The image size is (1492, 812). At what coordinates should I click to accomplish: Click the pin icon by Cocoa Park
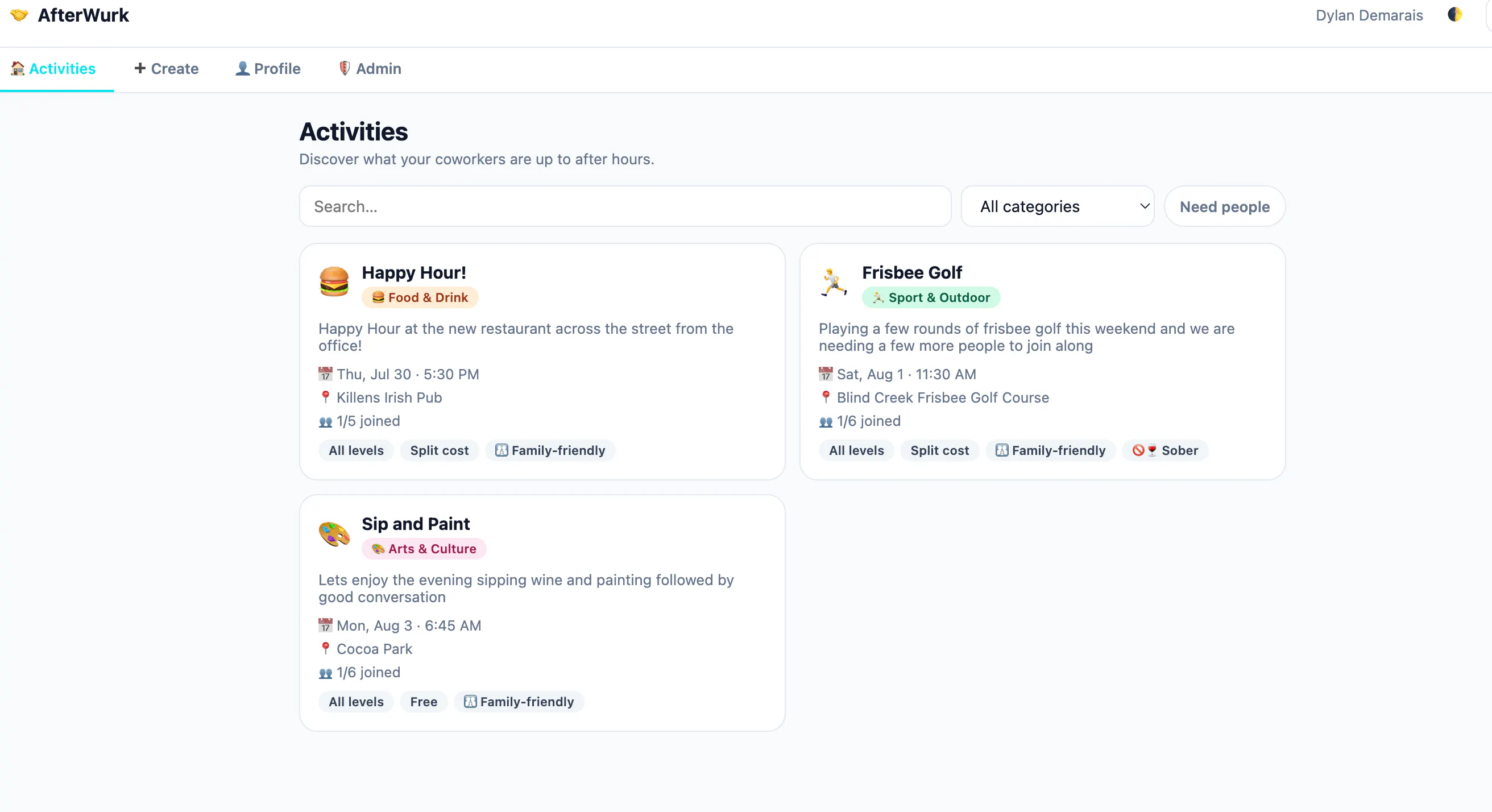[325, 649]
